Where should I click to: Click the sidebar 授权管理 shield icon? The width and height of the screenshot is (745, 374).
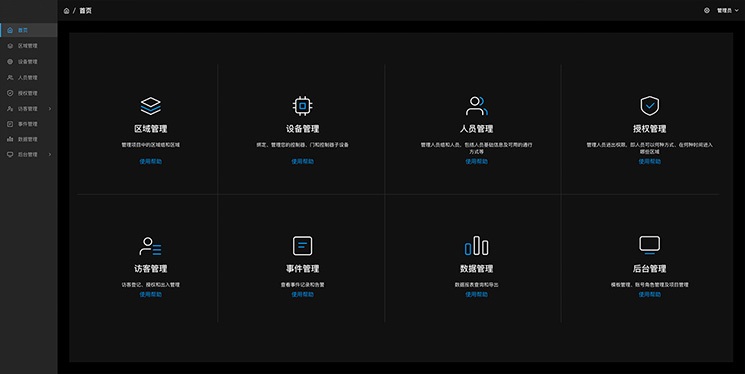pyautogui.click(x=10, y=93)
